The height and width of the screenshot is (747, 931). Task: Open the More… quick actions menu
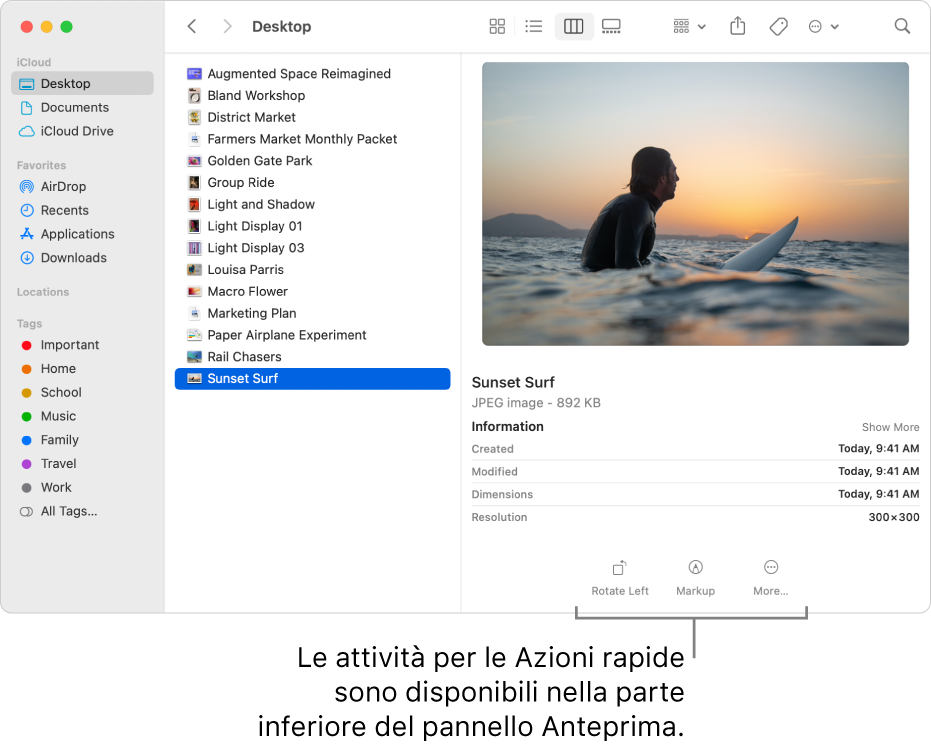click(770, 577)
